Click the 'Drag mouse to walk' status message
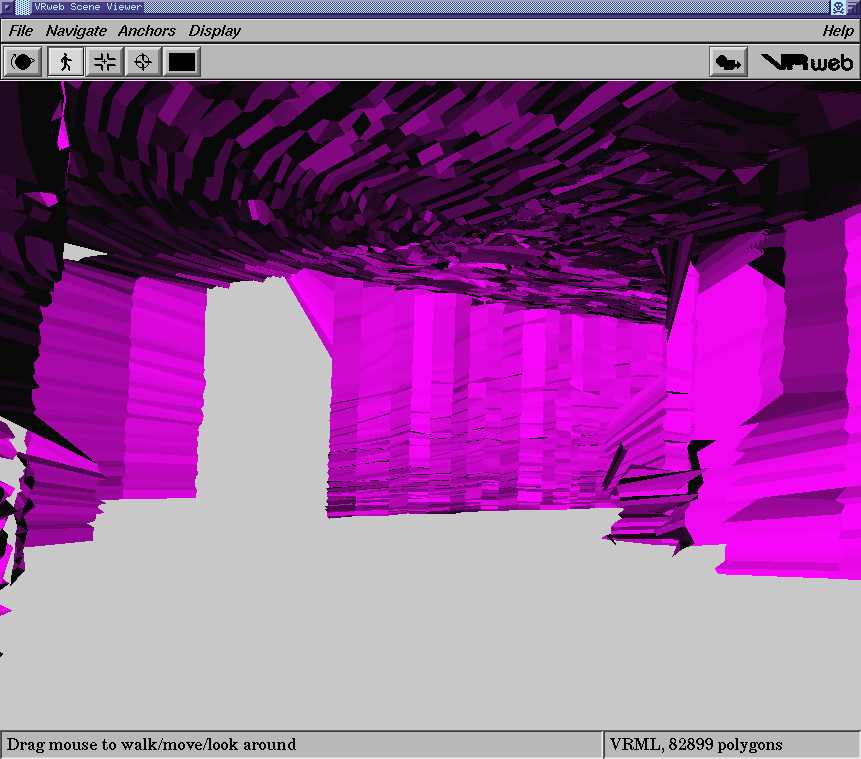The height and width of the screenshot is (759, 861). coord(152,744)
